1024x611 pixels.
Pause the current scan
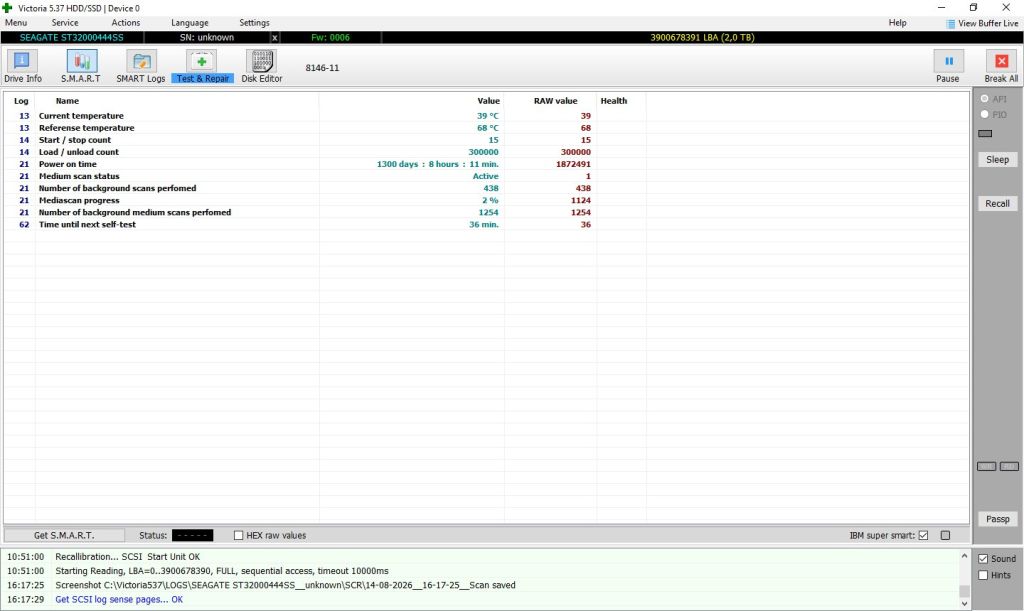coord(948,67)
